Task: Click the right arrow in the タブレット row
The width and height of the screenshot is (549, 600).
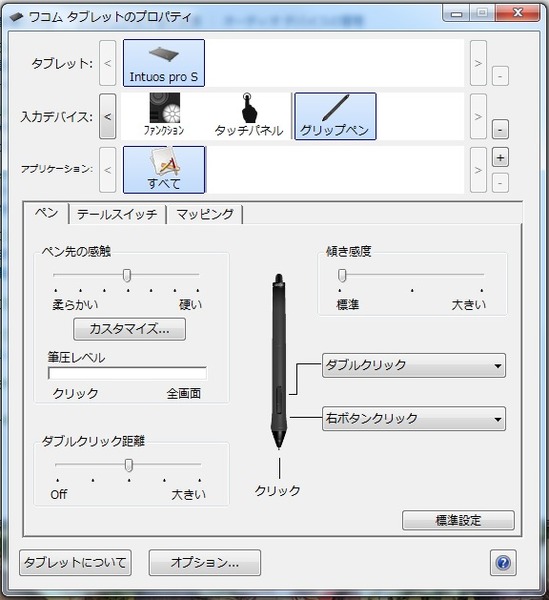Action: pyautogui.click(x=478, y=63)
